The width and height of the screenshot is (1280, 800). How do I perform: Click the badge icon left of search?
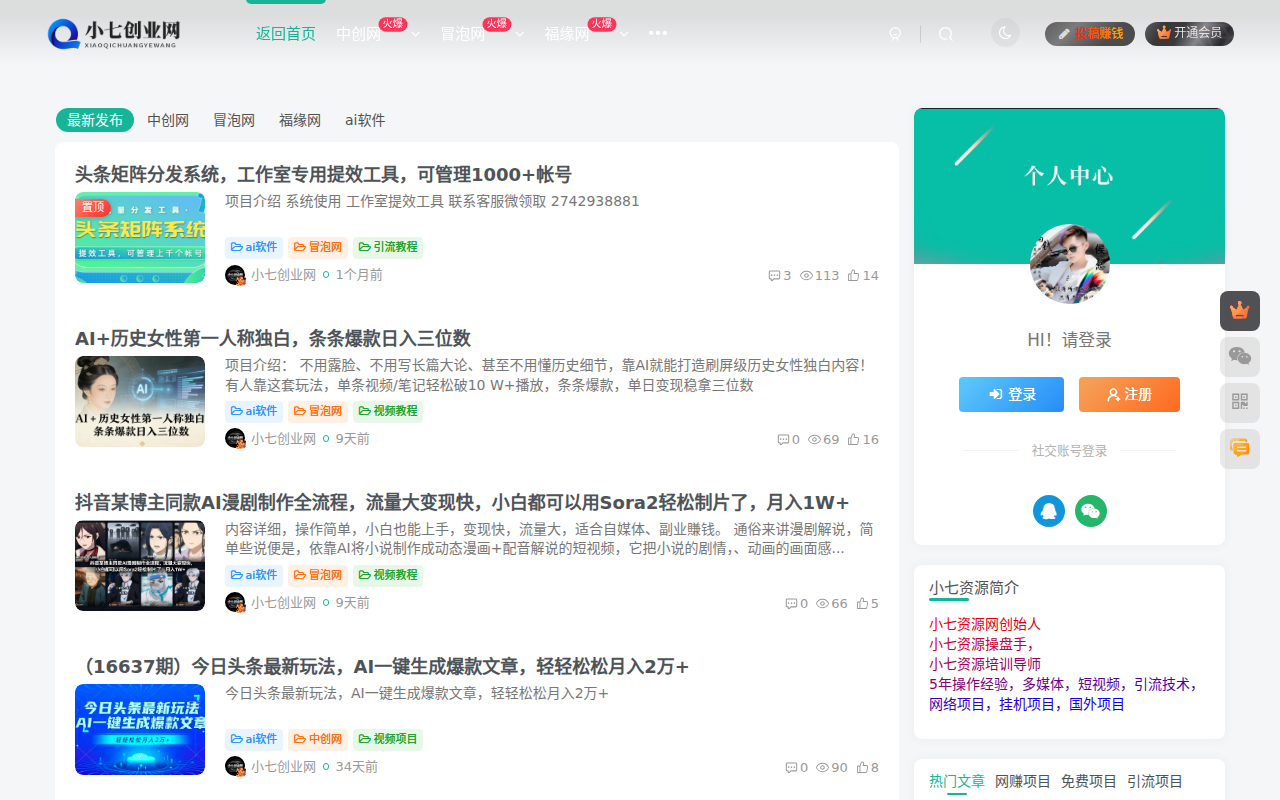(895, 33)
